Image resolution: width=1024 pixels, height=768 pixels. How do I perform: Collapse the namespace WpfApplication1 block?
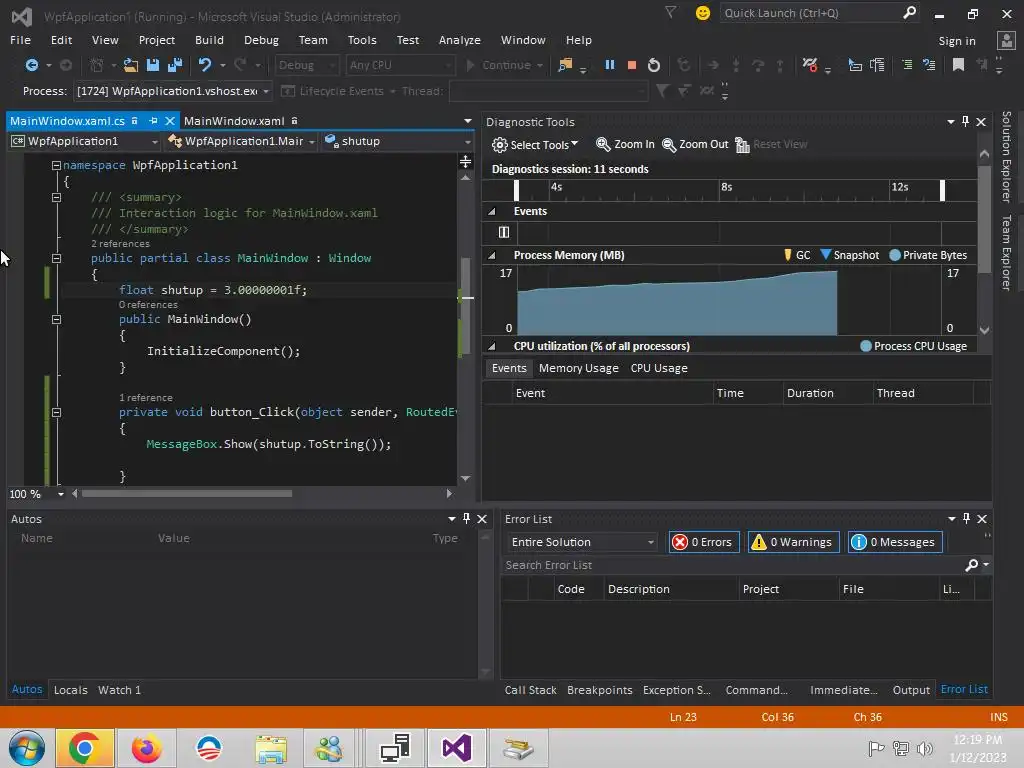[x=56, y=165]
